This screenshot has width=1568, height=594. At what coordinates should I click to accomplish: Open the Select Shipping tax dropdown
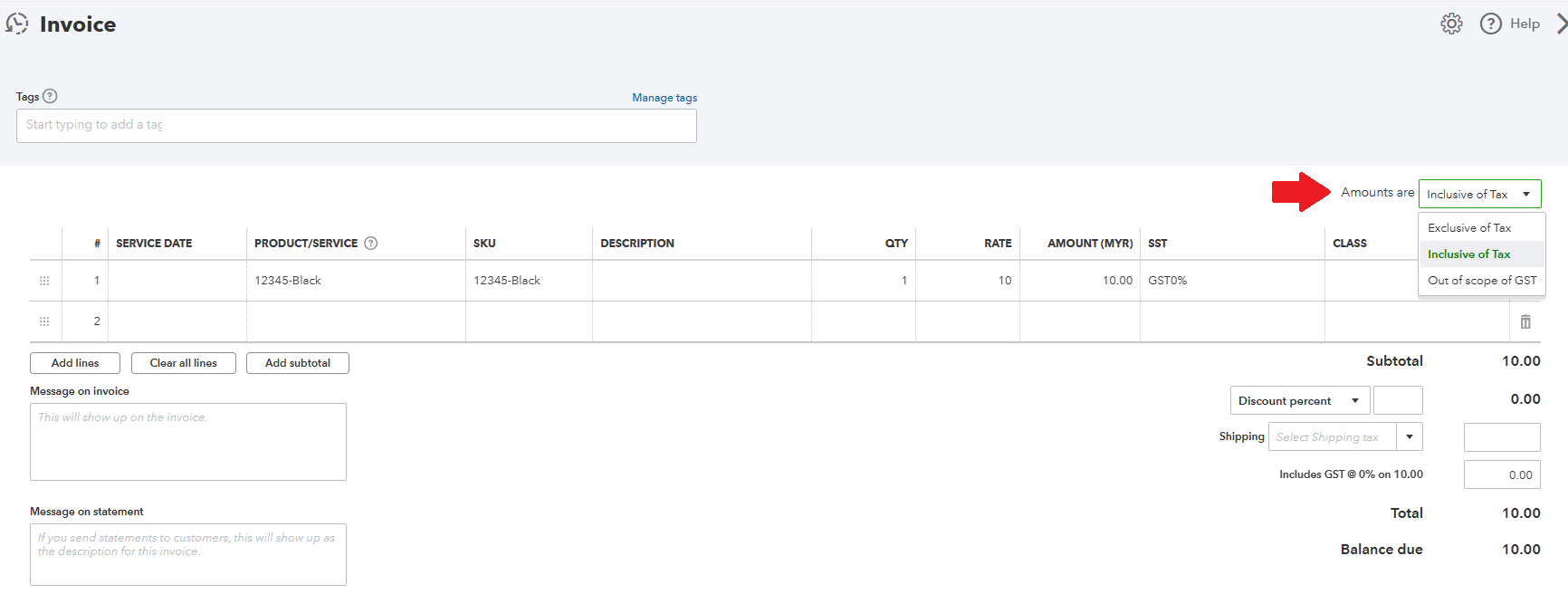pyautogui.click(x=1409, y=436)
